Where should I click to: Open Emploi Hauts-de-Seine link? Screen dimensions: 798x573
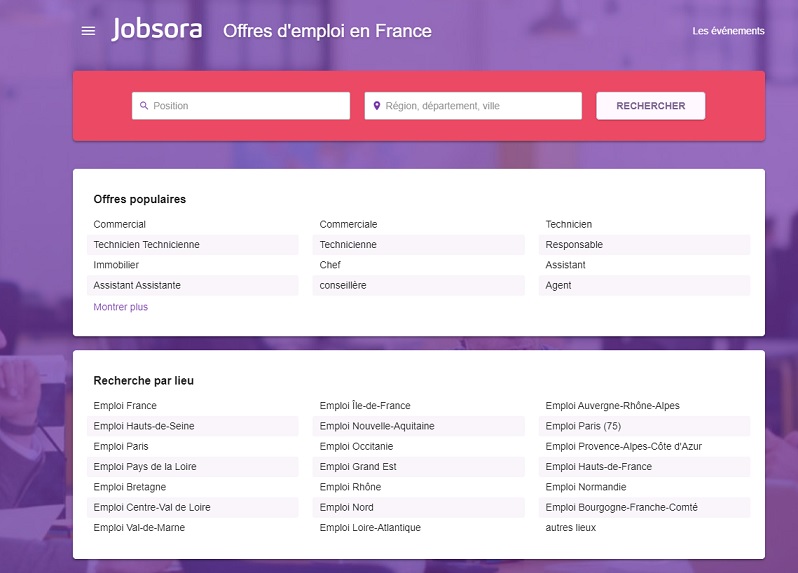tap(144, 426)
